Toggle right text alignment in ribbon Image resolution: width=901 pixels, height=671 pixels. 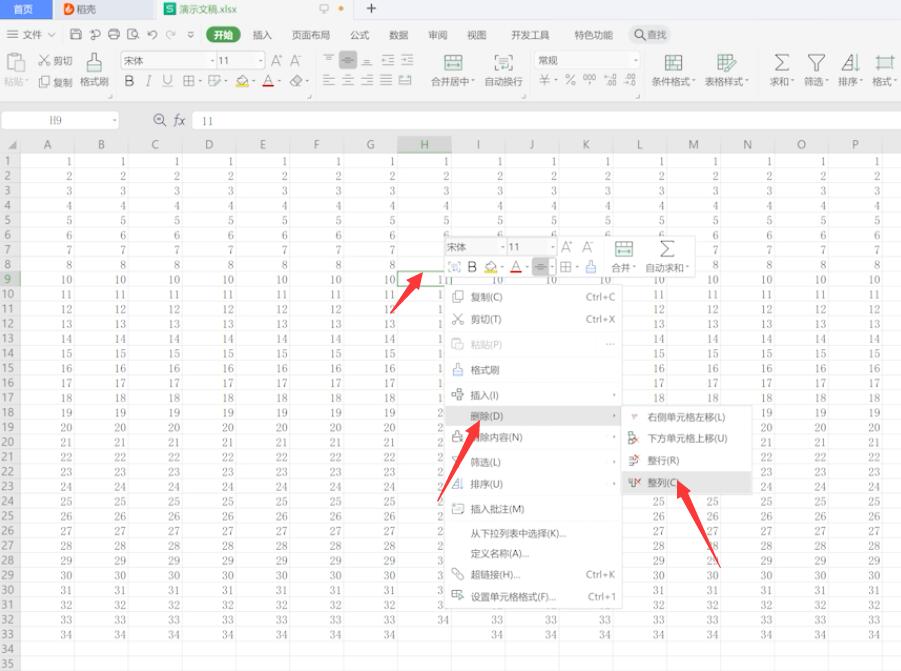click(x=367, y=80)
